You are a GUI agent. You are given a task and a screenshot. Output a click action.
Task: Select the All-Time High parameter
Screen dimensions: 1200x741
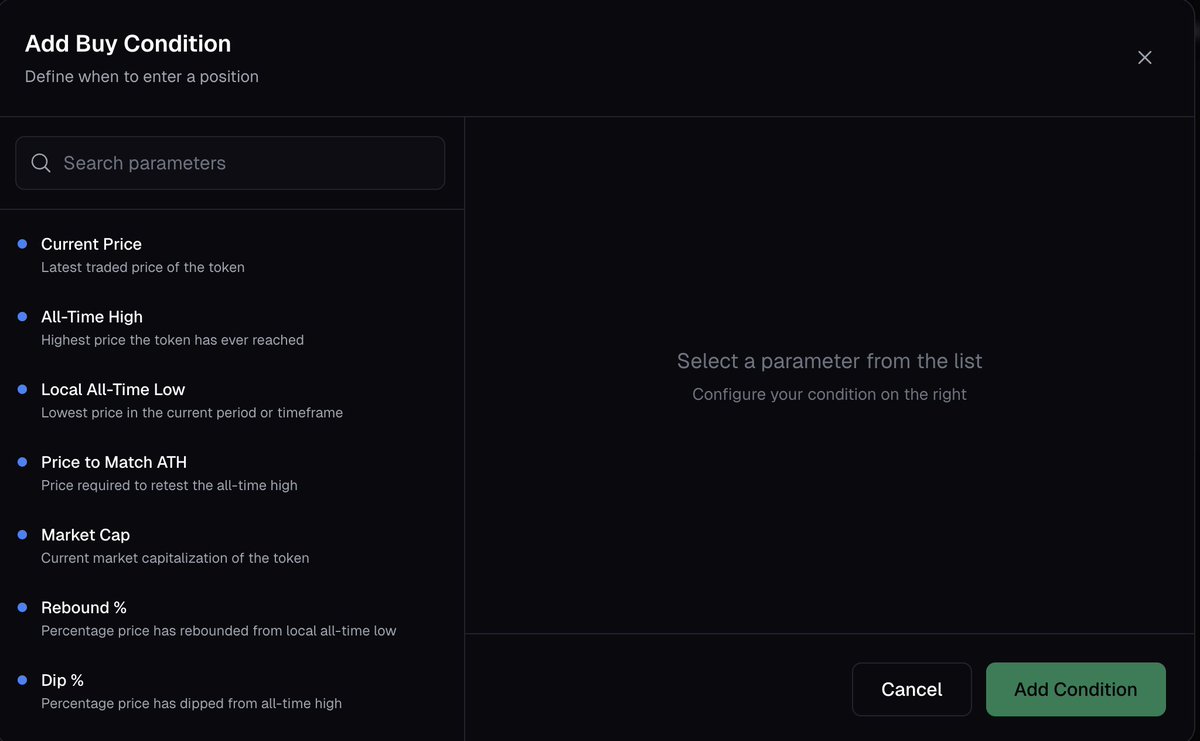(x=232, y=328)
